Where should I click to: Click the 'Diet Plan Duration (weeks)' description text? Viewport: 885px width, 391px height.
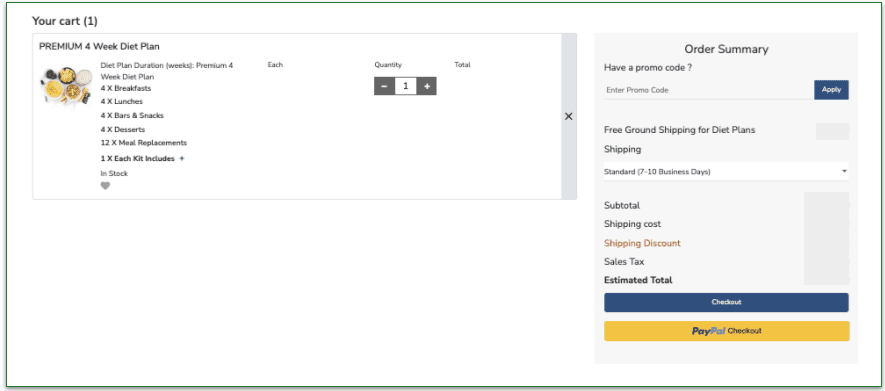tap(167, 71)
